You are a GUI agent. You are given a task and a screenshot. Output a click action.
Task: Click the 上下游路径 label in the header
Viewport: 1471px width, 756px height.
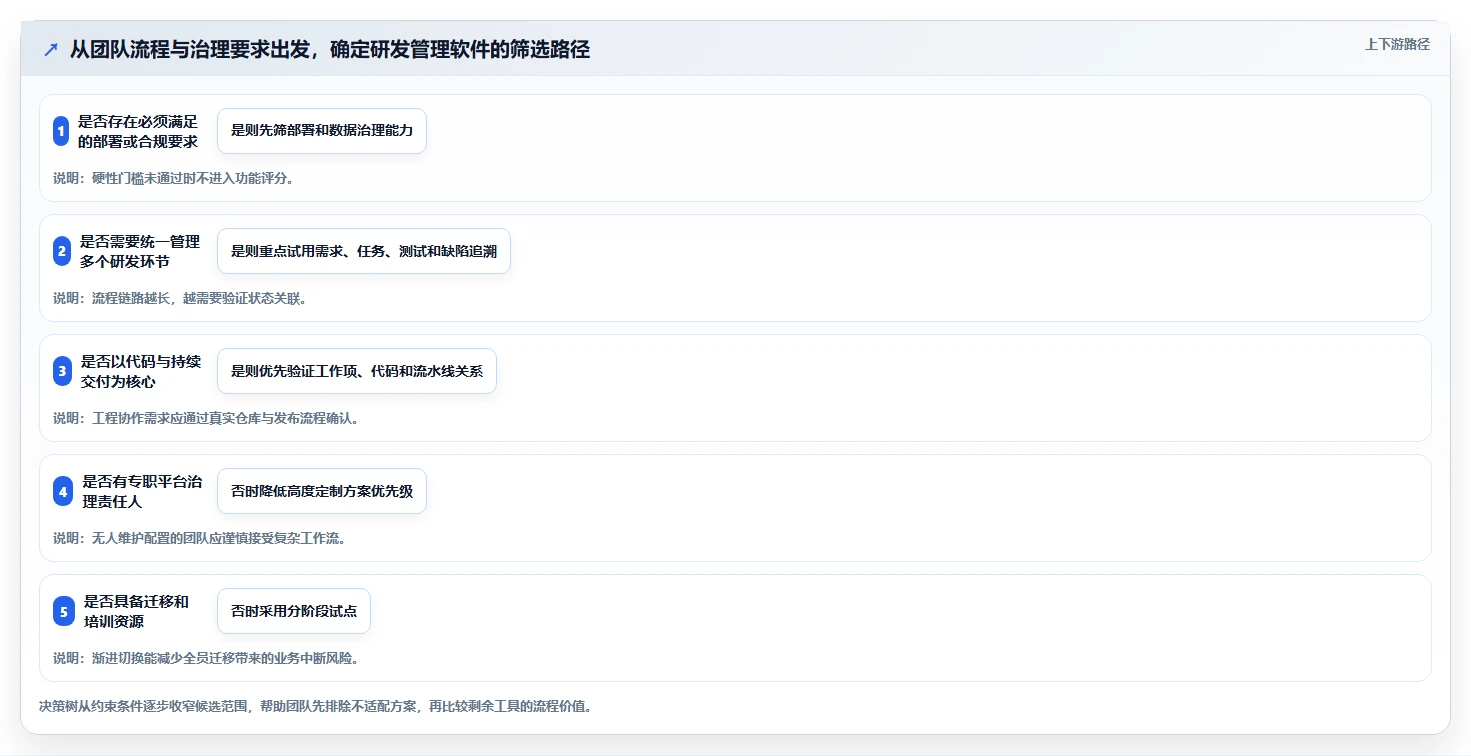click(x=1397, y=44)
